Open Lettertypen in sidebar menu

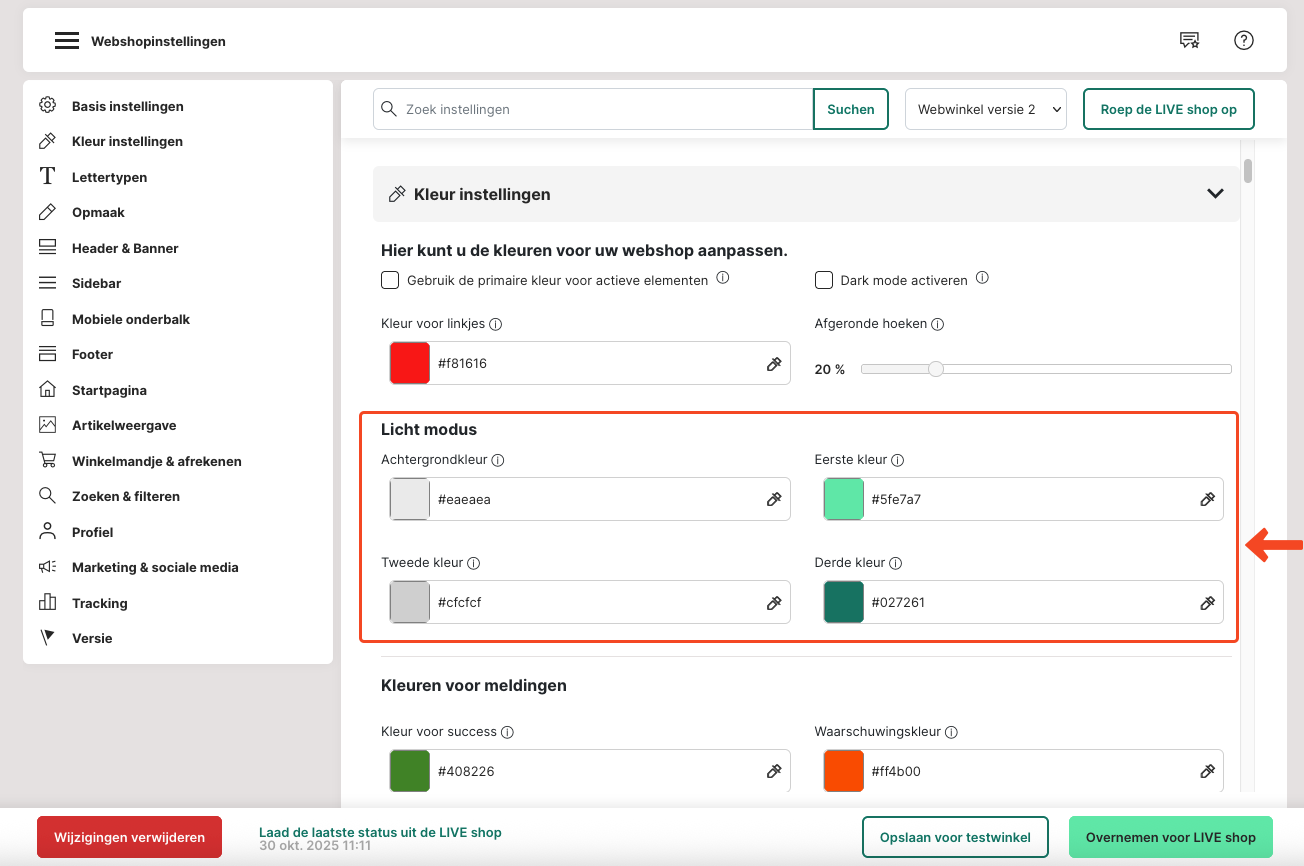(x=109, y=177)
